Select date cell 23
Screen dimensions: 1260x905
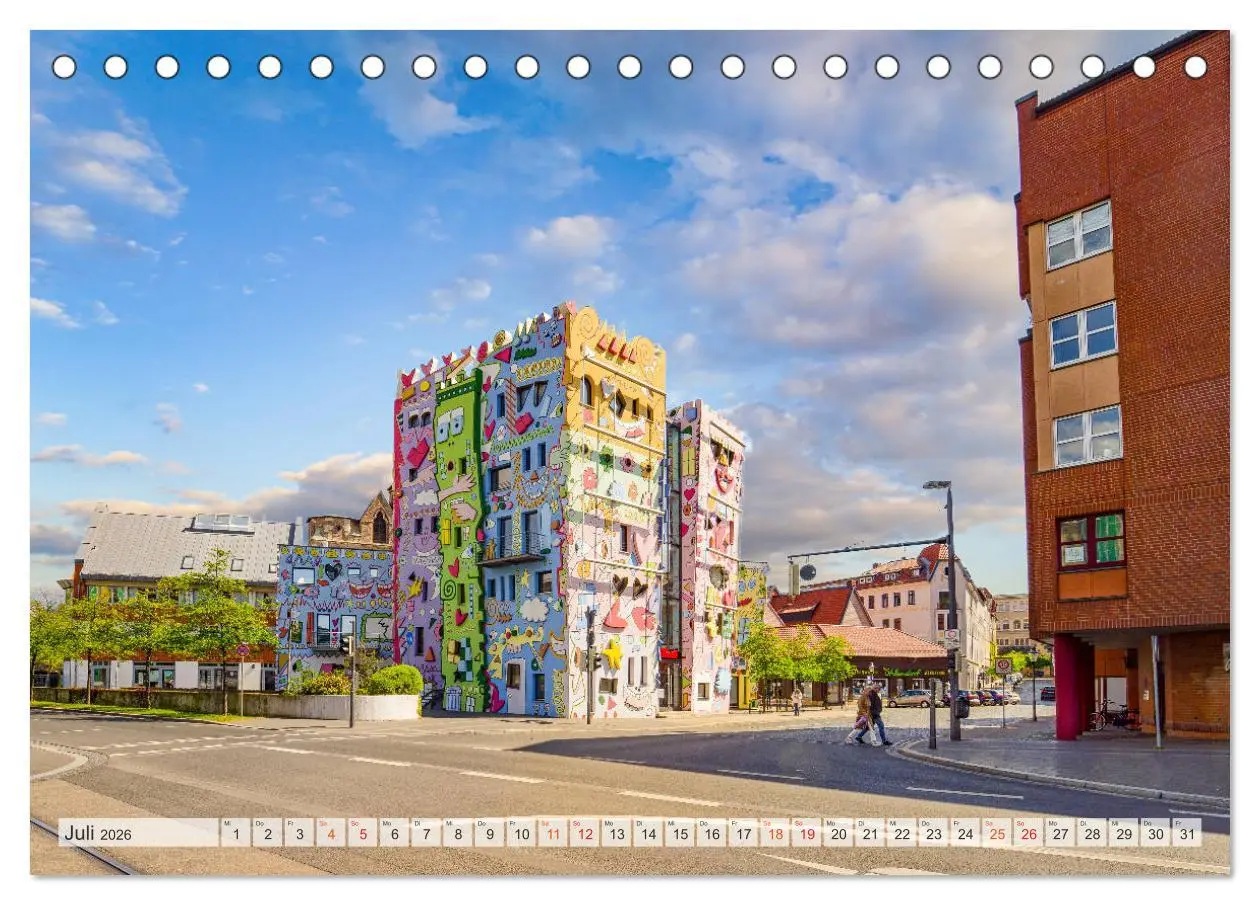[932, 832]
